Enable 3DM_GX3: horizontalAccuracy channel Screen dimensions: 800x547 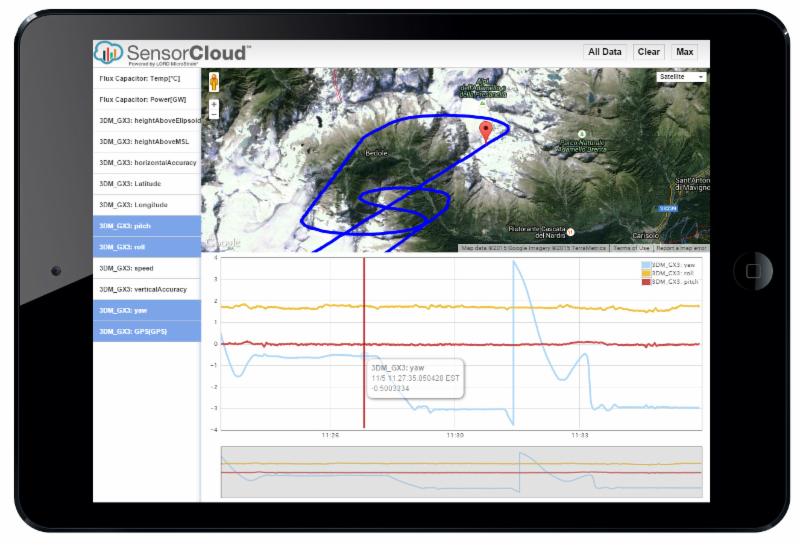point(147,163)
